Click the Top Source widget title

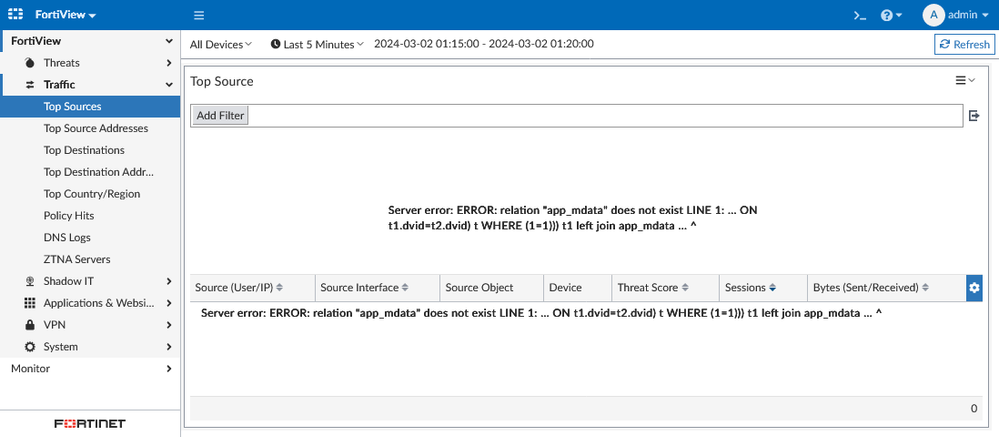point(222,82)
